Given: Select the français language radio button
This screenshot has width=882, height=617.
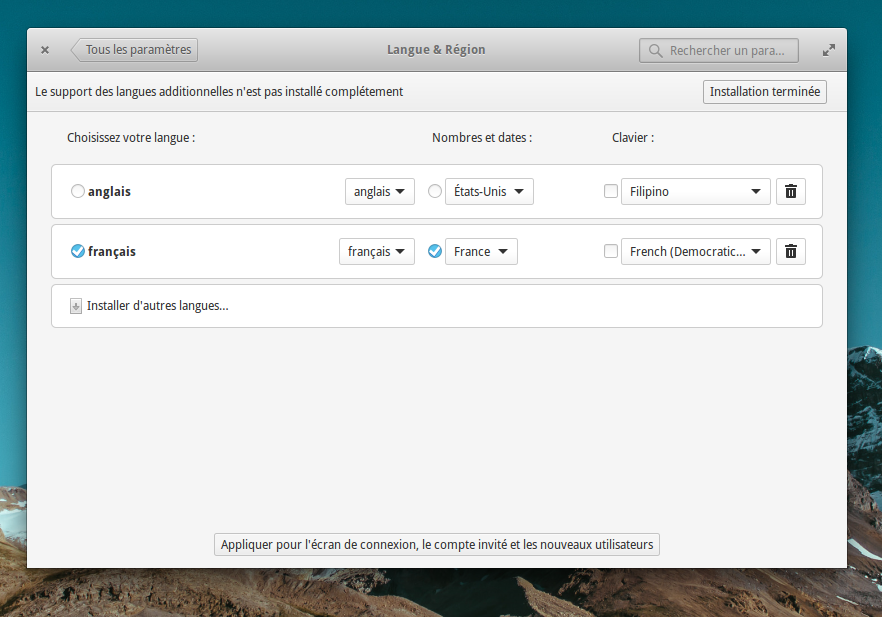Looking at the screenshot, I should 78,251.
